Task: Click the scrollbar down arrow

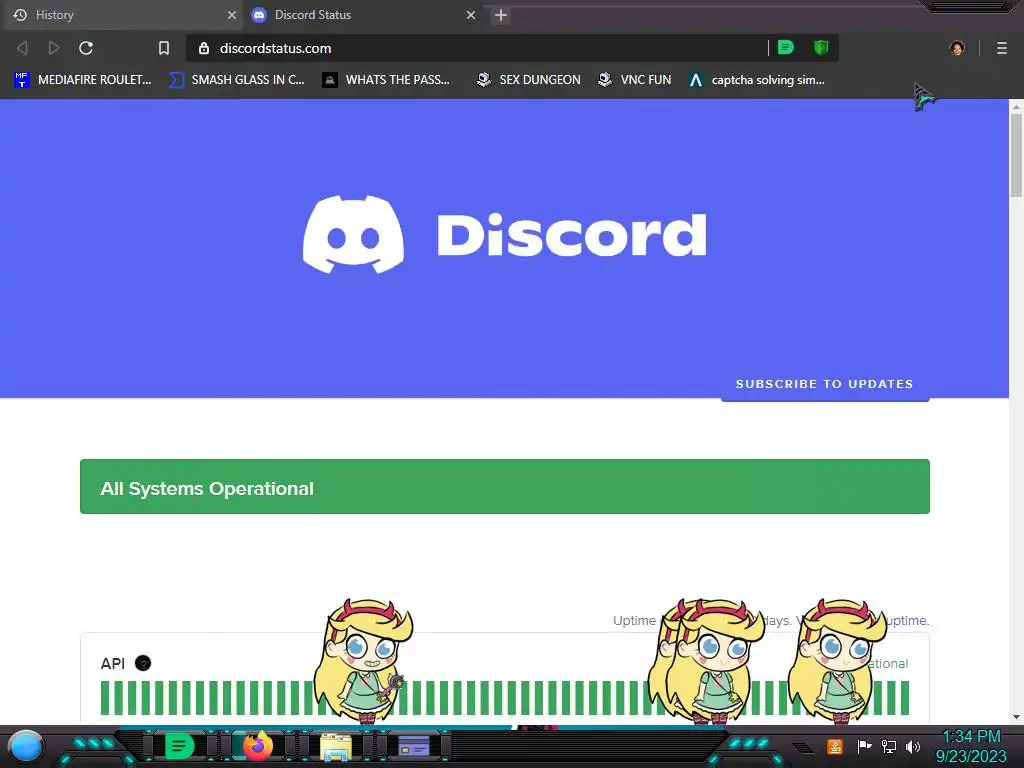Action: pos(1016,716)
